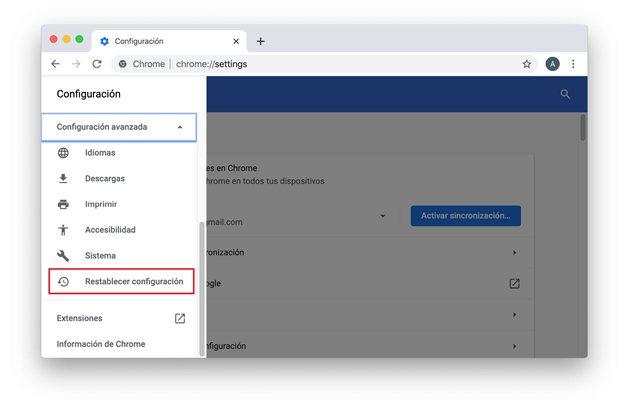Viewport: 643px width, 405px height.
Task: Close the Configuración tab
Action: coord(236,41)
